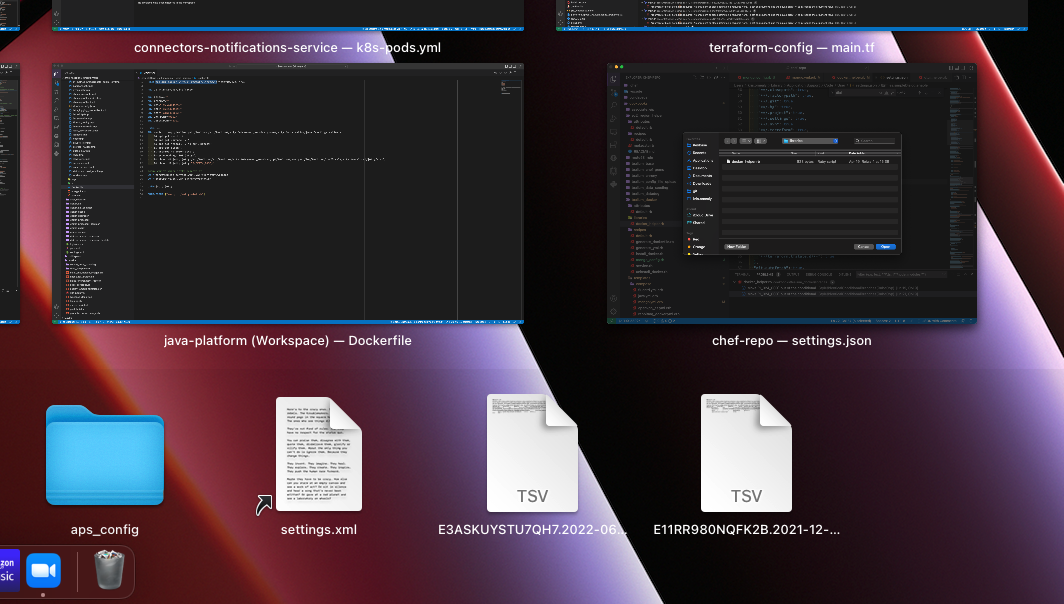Click the Open button in the file dialog
Viewport: 1064px width, 604px height.
(886, 247)
